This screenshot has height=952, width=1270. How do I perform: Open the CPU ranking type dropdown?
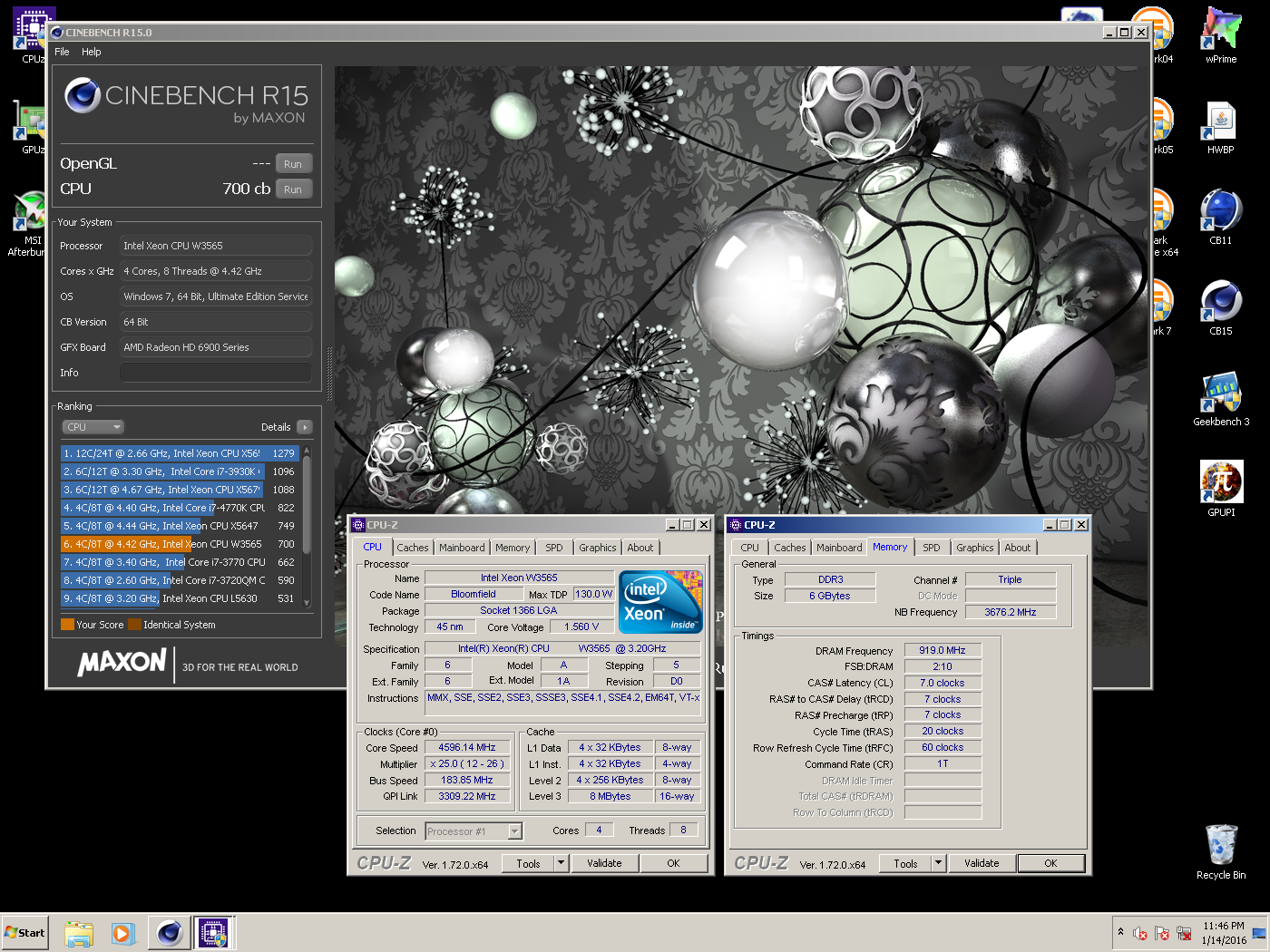coord(93,427)
